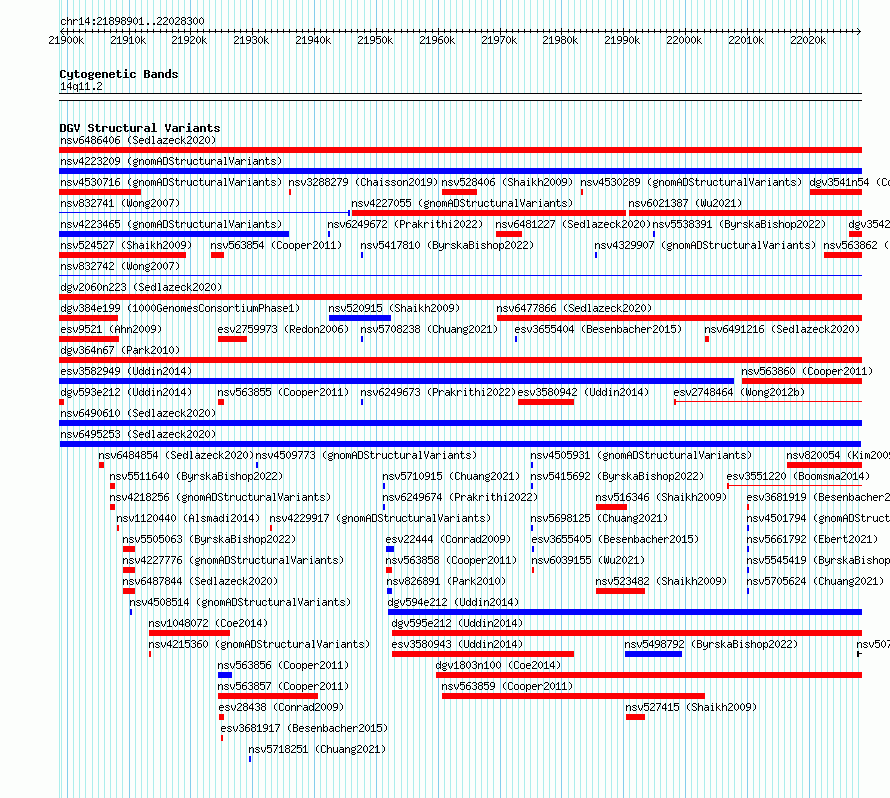Select the nsv832742 (Wong2007) label
The image size is (890, 798).
pyautogui.click(x=120, y=266)
